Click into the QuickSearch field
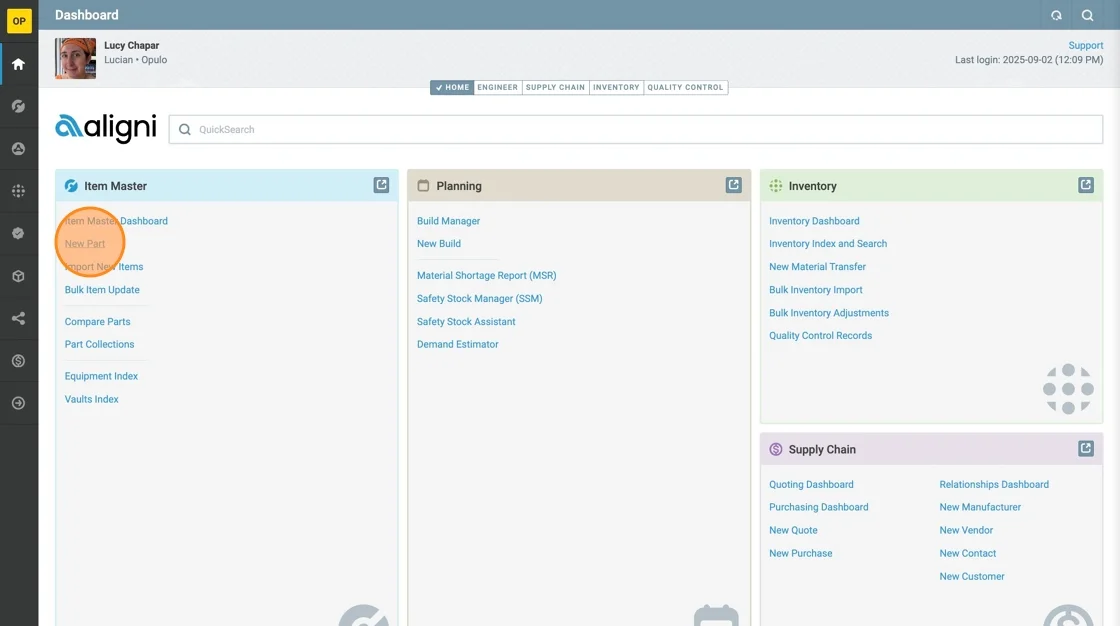This screenshot has width=1120, height=626. click(x=640, y=129)
